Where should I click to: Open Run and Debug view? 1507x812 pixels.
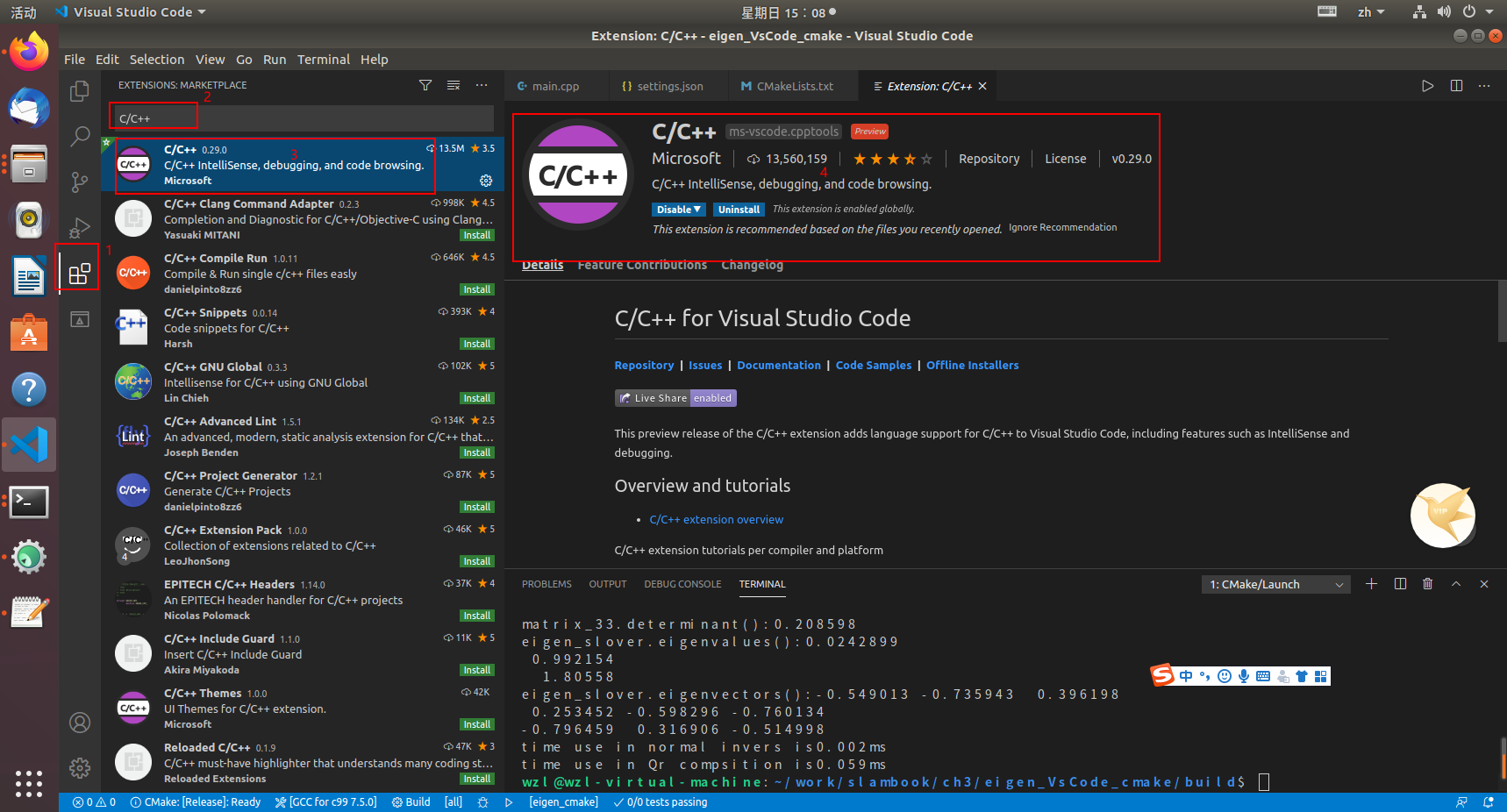pos(80,227)
